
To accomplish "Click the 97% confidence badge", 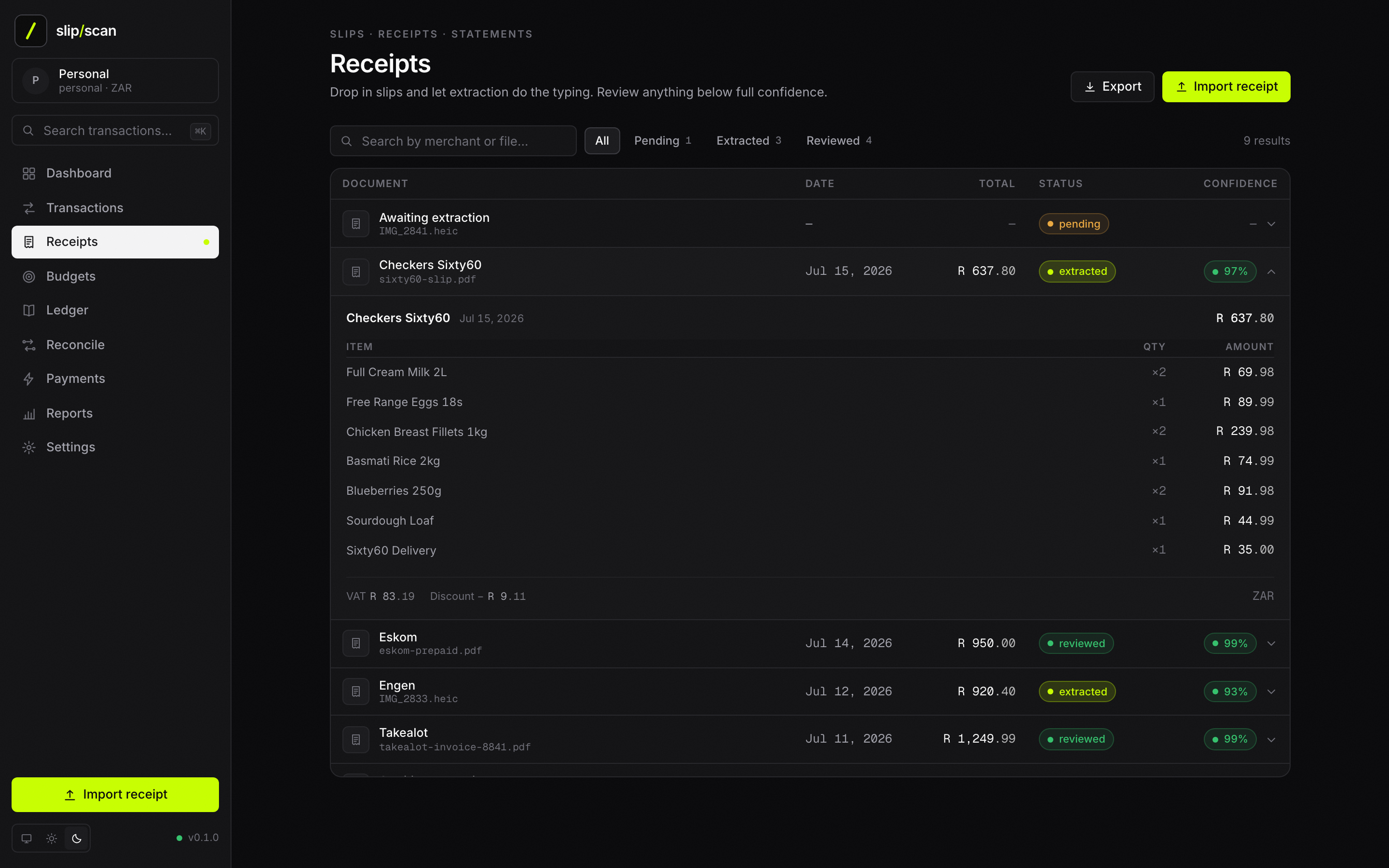I will point(1230,271).
